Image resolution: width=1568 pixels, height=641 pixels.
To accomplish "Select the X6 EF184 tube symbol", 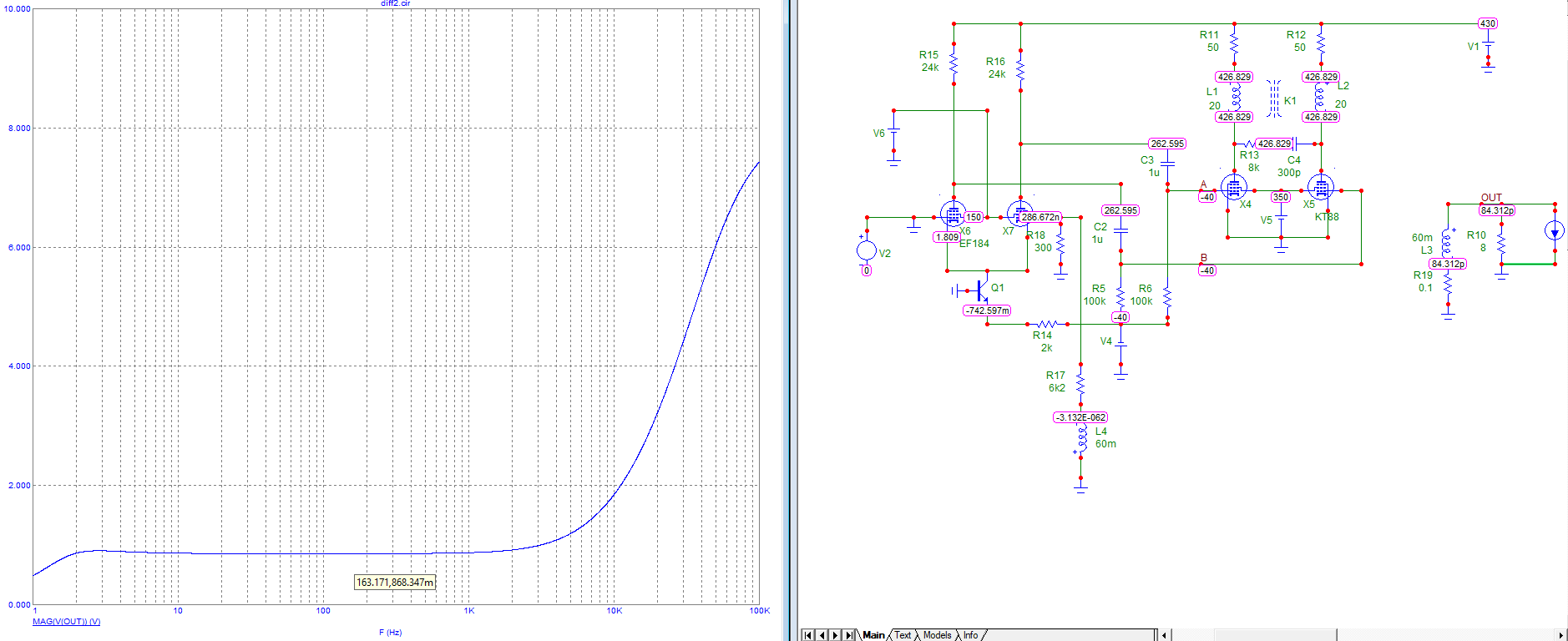I will point(953,215).
